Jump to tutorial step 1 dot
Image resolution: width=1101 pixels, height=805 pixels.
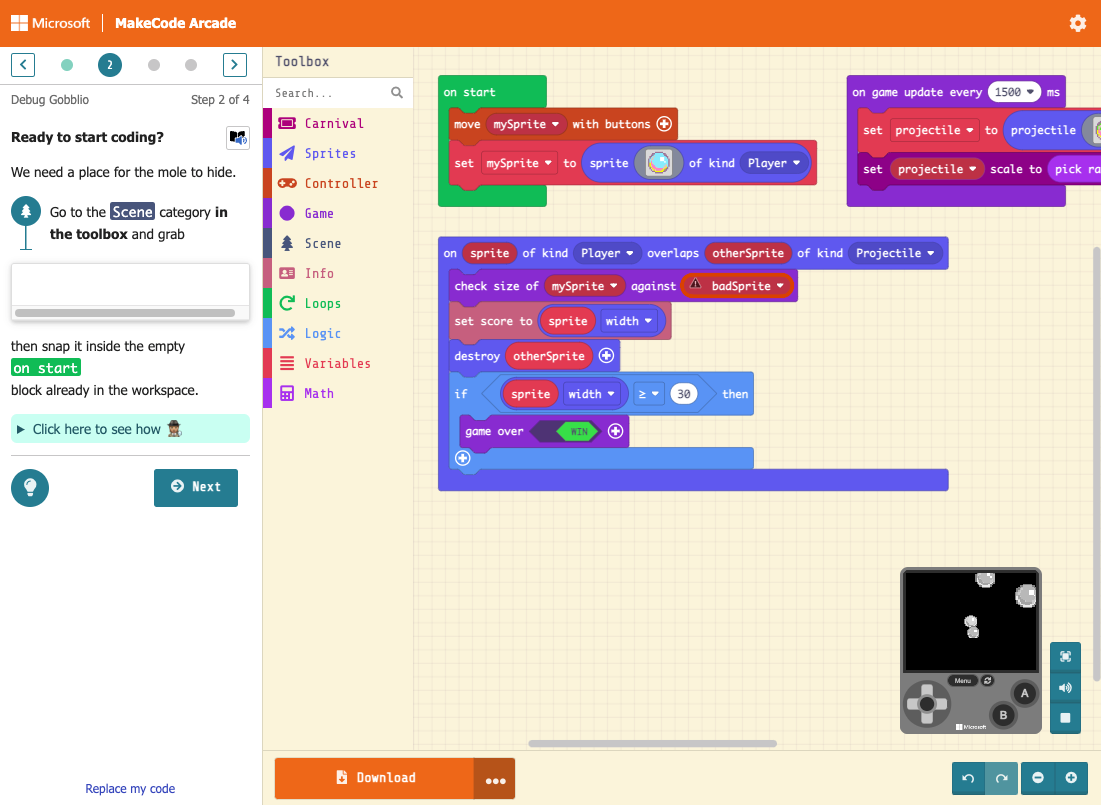[67, 65]
